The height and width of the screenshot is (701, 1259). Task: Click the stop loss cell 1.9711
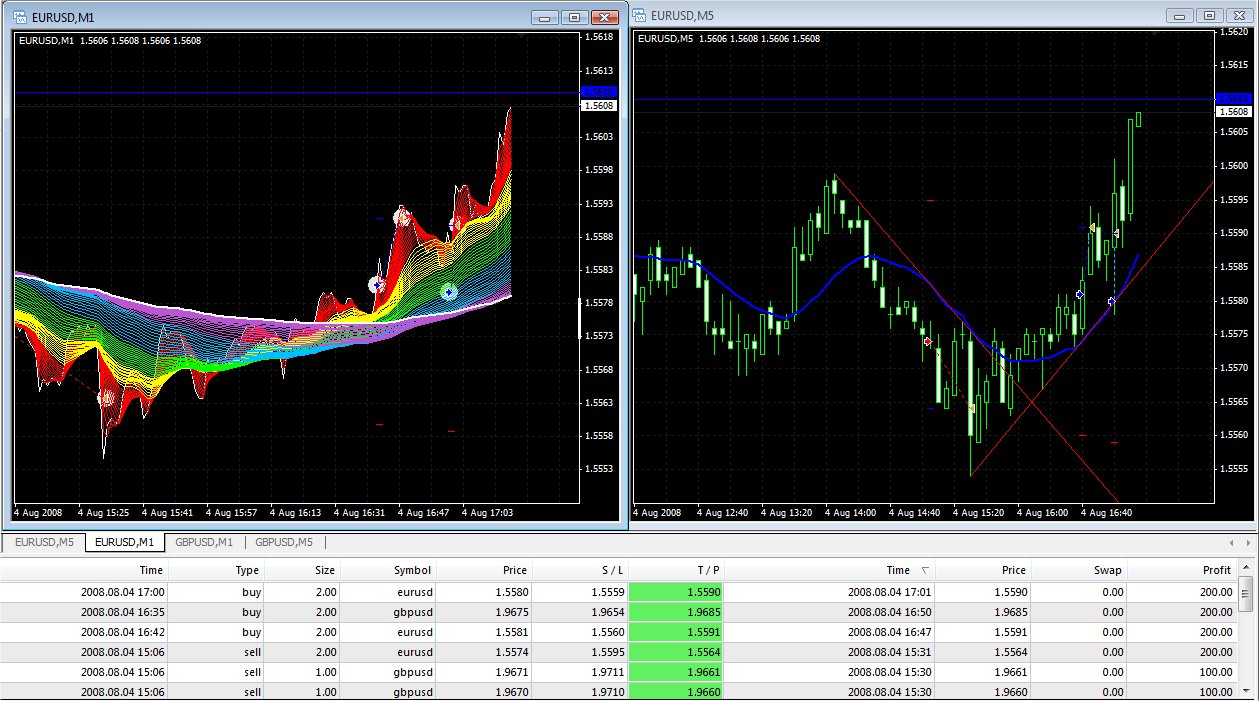point(580,672)
